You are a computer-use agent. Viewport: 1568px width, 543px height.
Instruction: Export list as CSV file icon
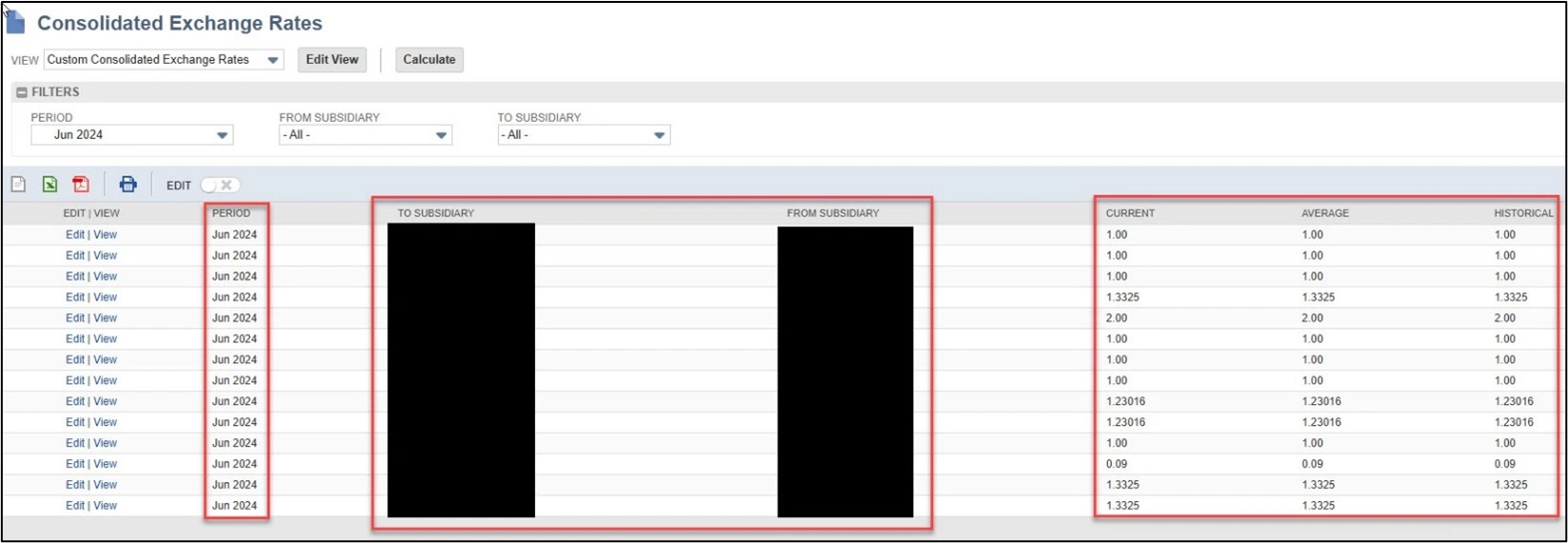[x=18, y=184]
